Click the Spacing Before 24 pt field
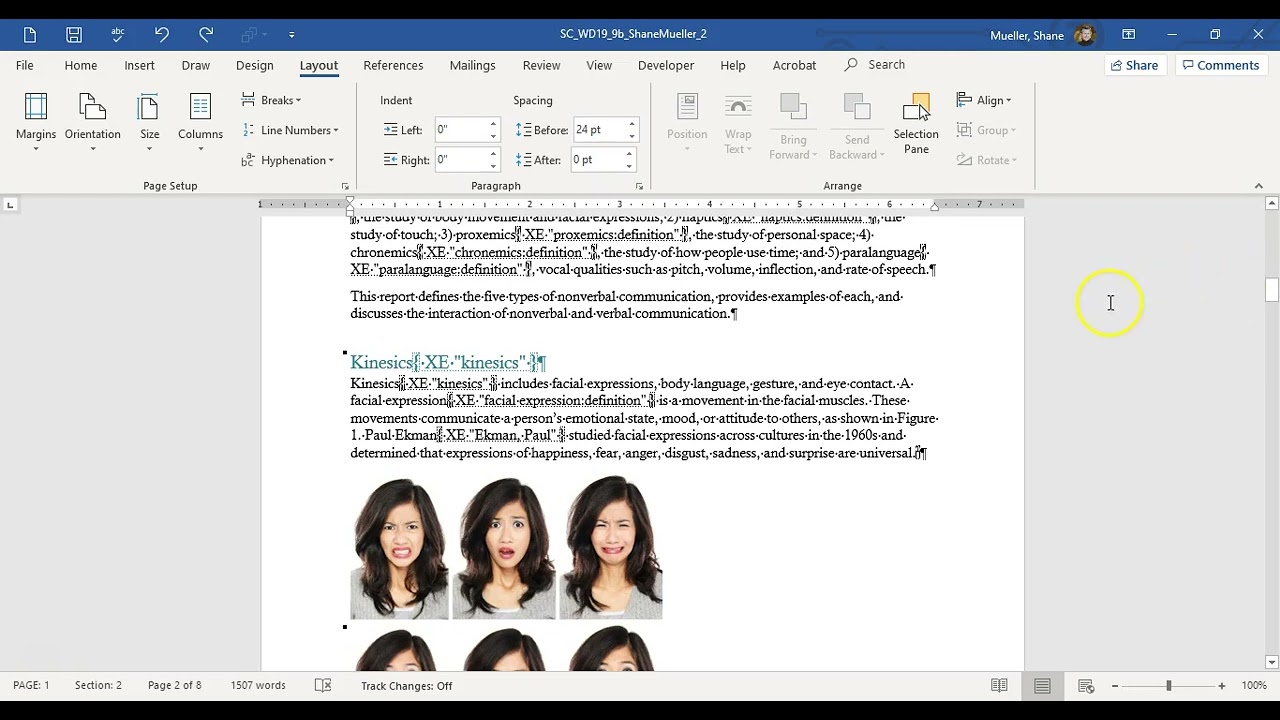 pyautogui.click(x=598, y=130)
